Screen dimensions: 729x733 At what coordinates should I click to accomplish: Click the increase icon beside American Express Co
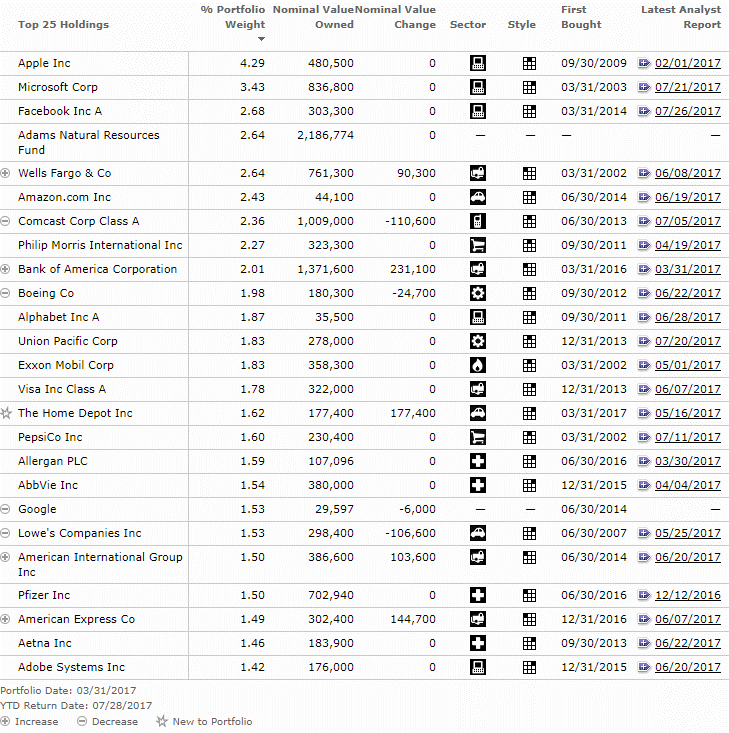click(x=5, y=619)
